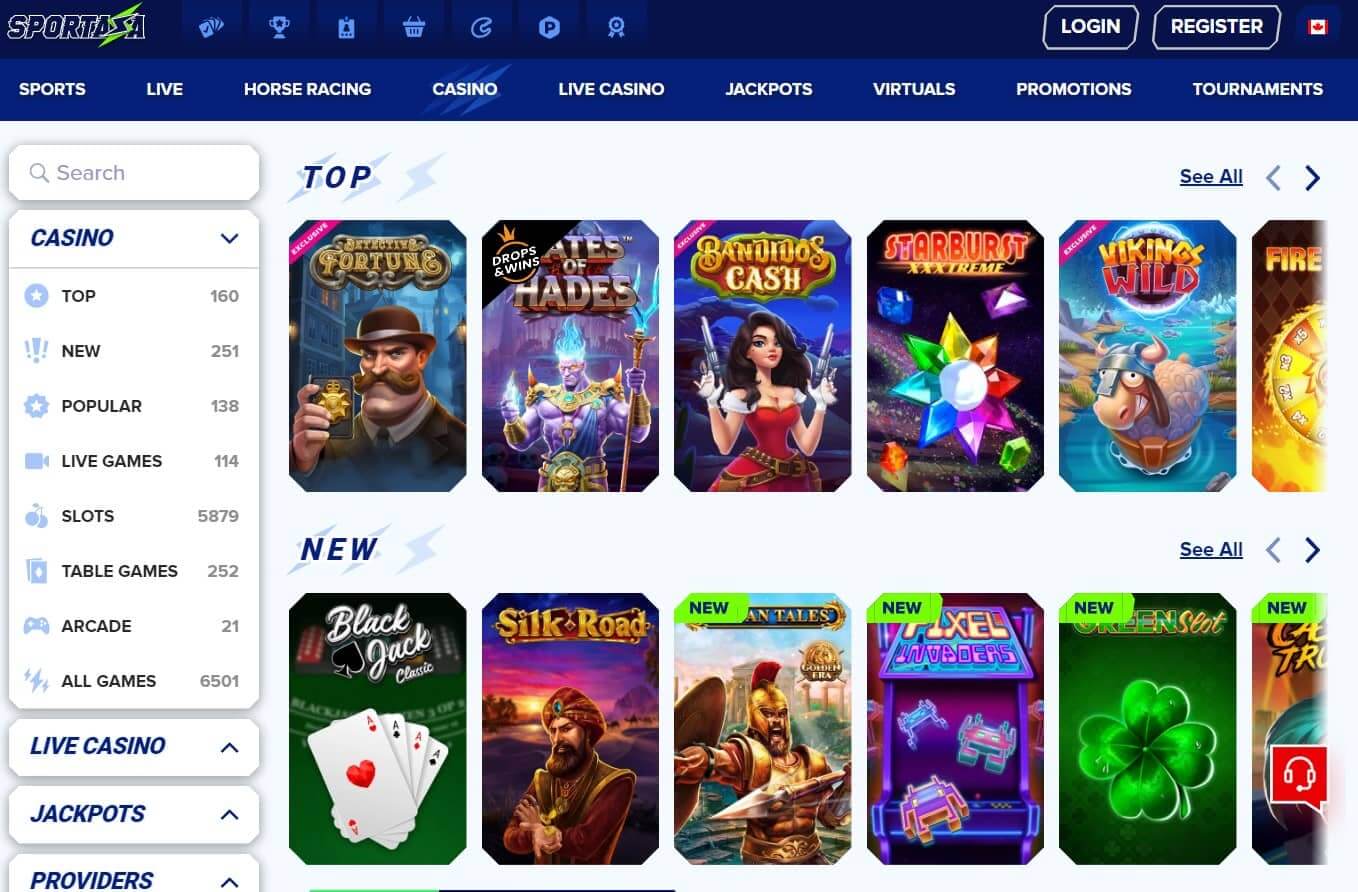1358x892 pixels.
Task: Go to the PROMOTIONS navigation tab
Action: [x=1073, y=89]
